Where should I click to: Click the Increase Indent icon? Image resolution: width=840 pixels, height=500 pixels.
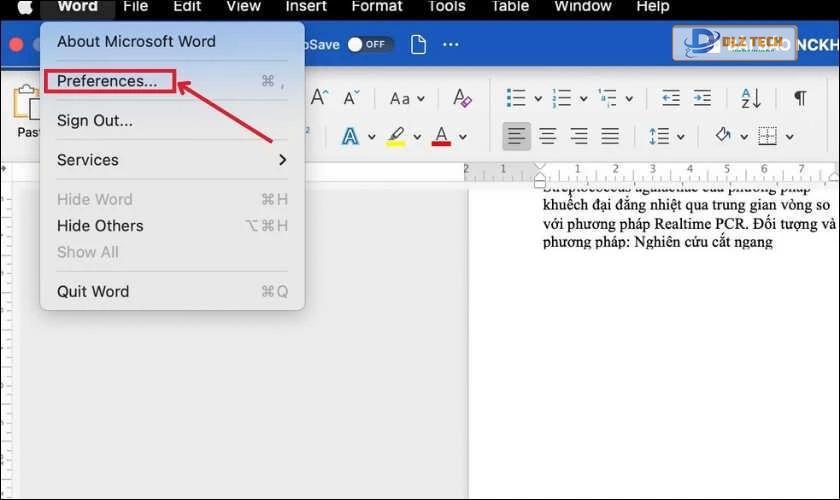[x=702, y=98]
